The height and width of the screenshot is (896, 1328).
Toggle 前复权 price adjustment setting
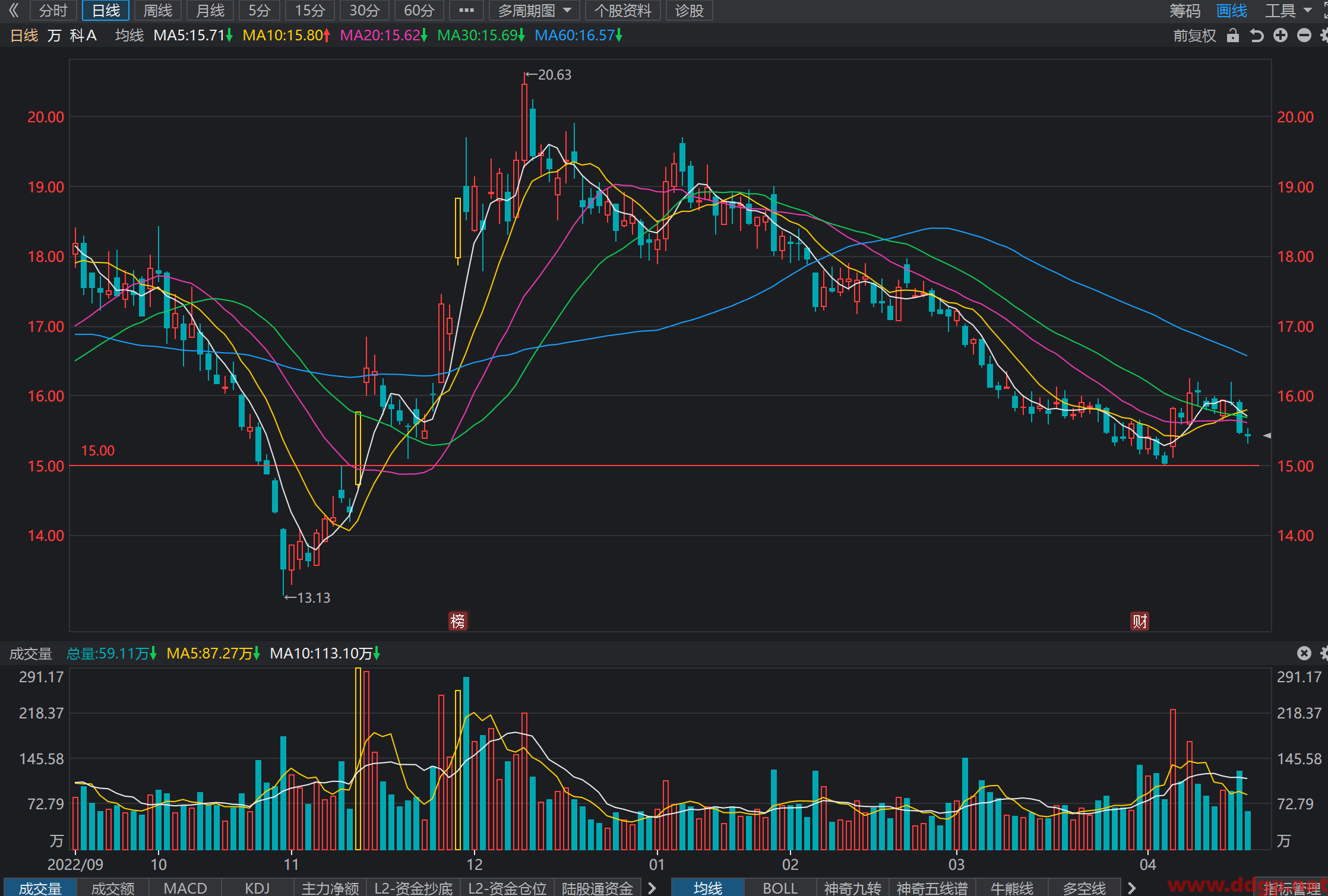tap(1194, 36)
